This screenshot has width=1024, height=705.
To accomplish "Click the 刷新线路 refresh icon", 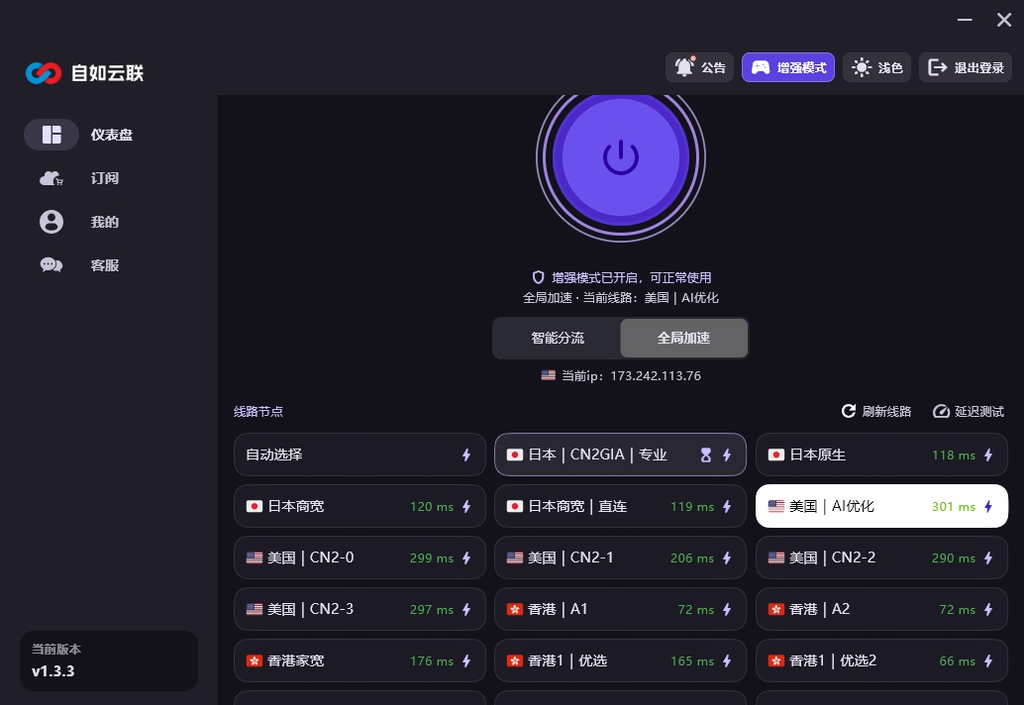I will point(848,411).
